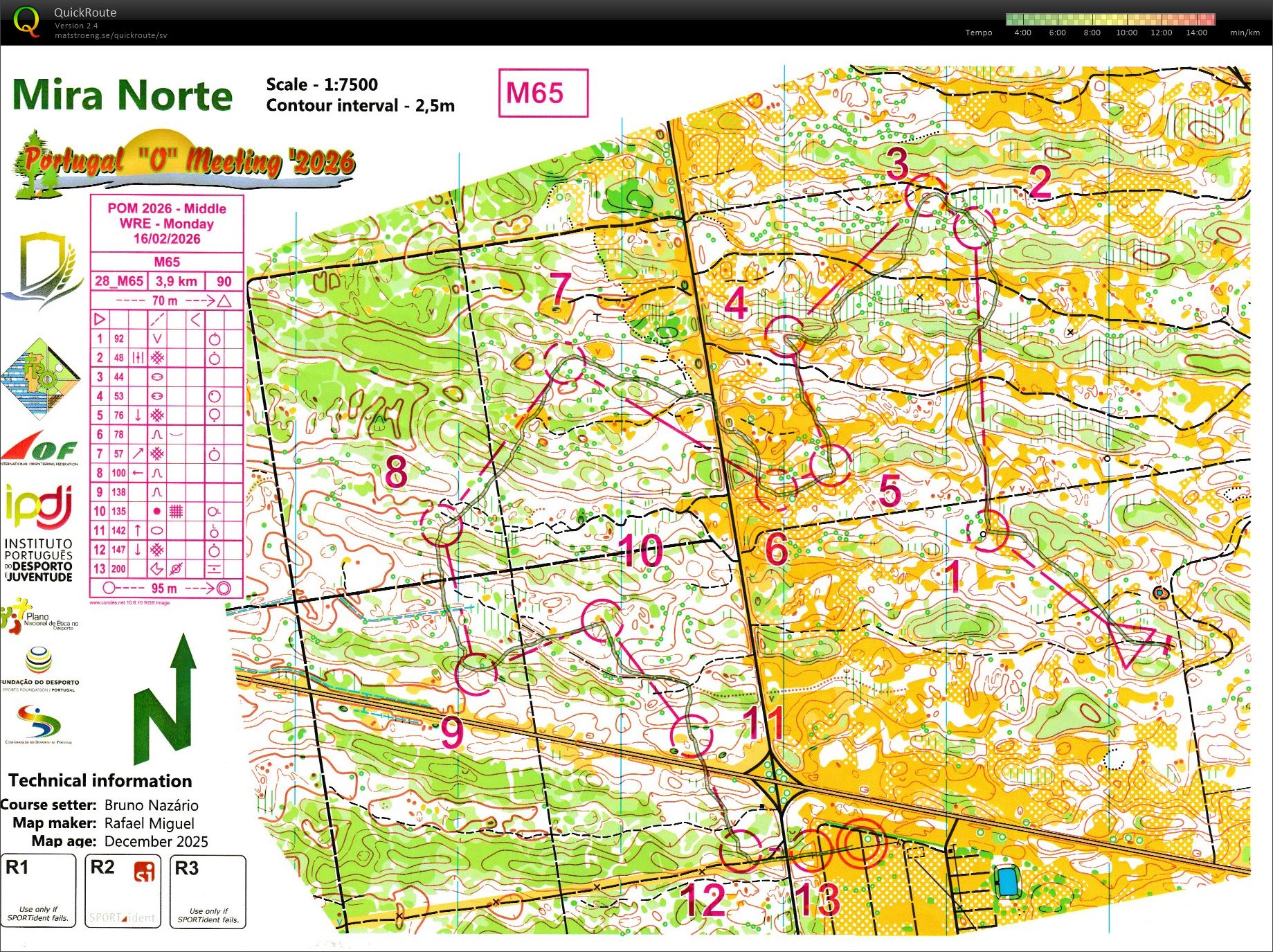The image size is (1273, 952).
Task: Click the ipdj institute logo
Action: tap(38, 506)
